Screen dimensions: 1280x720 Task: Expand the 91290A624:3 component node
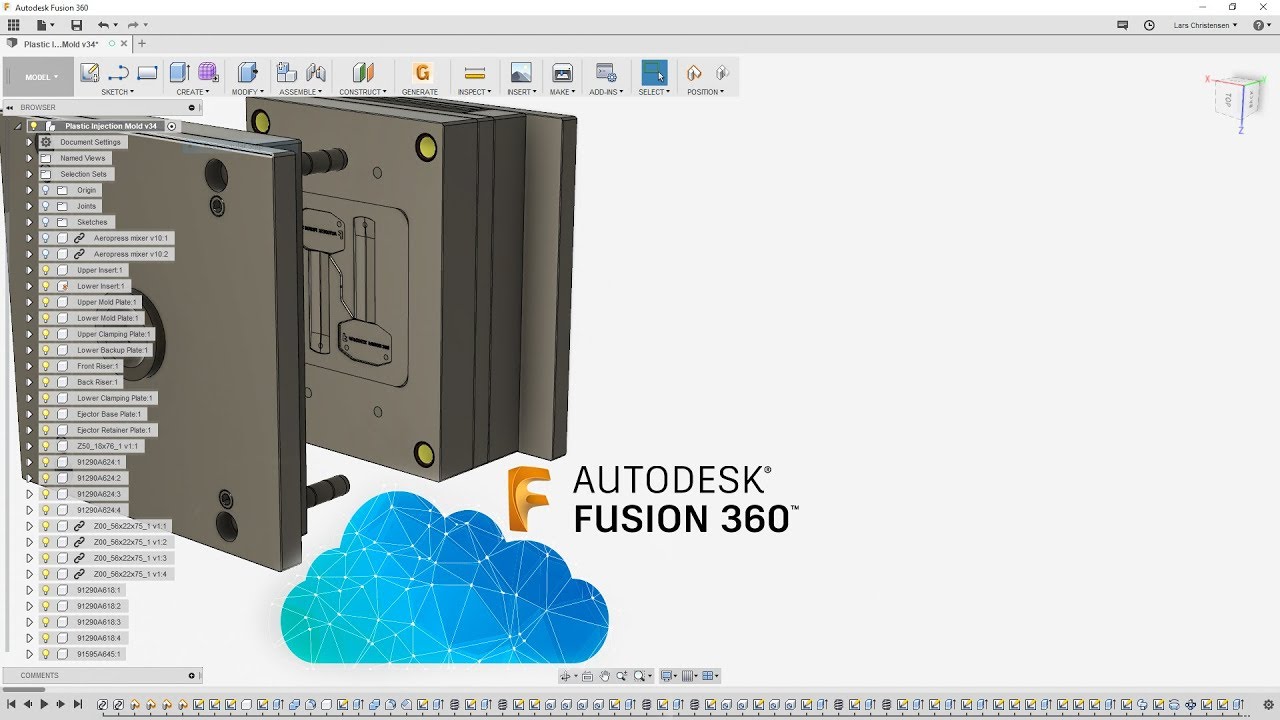pos(29,494)
